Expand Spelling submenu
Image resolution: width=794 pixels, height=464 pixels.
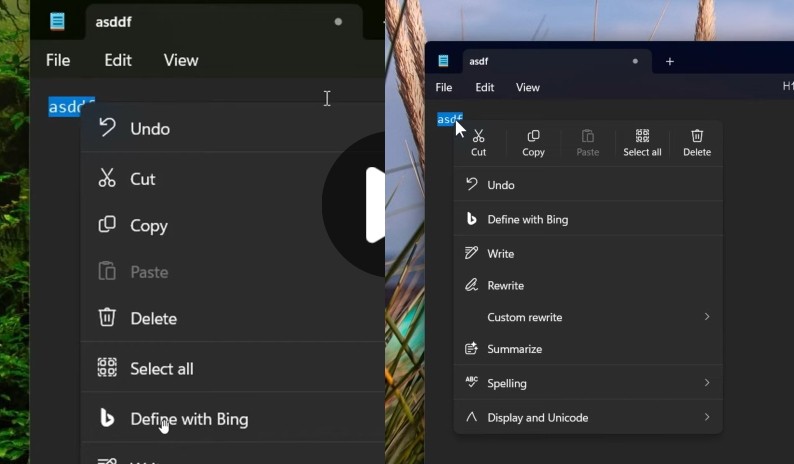[x=588, y=383]
